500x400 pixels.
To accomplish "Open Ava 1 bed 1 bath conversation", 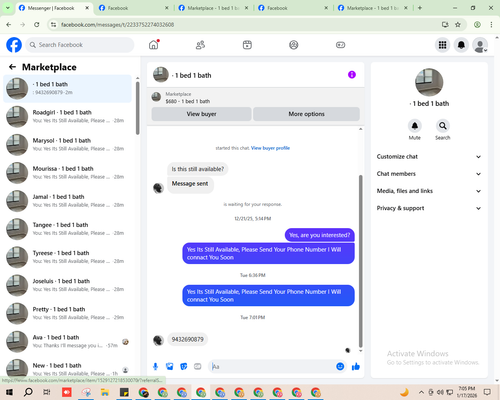I will [x=68, y=341].
